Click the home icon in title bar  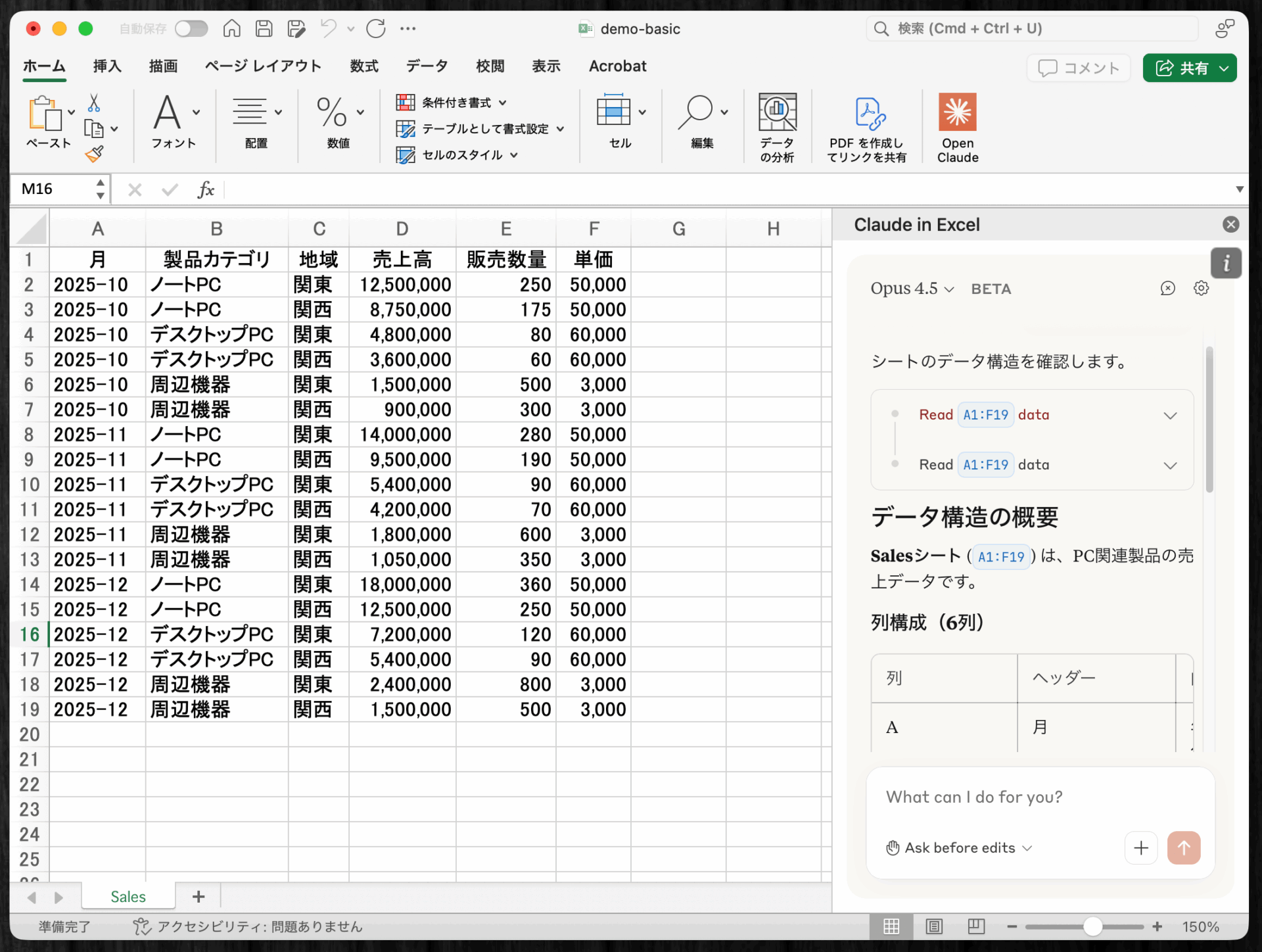[x=231, y=28]
